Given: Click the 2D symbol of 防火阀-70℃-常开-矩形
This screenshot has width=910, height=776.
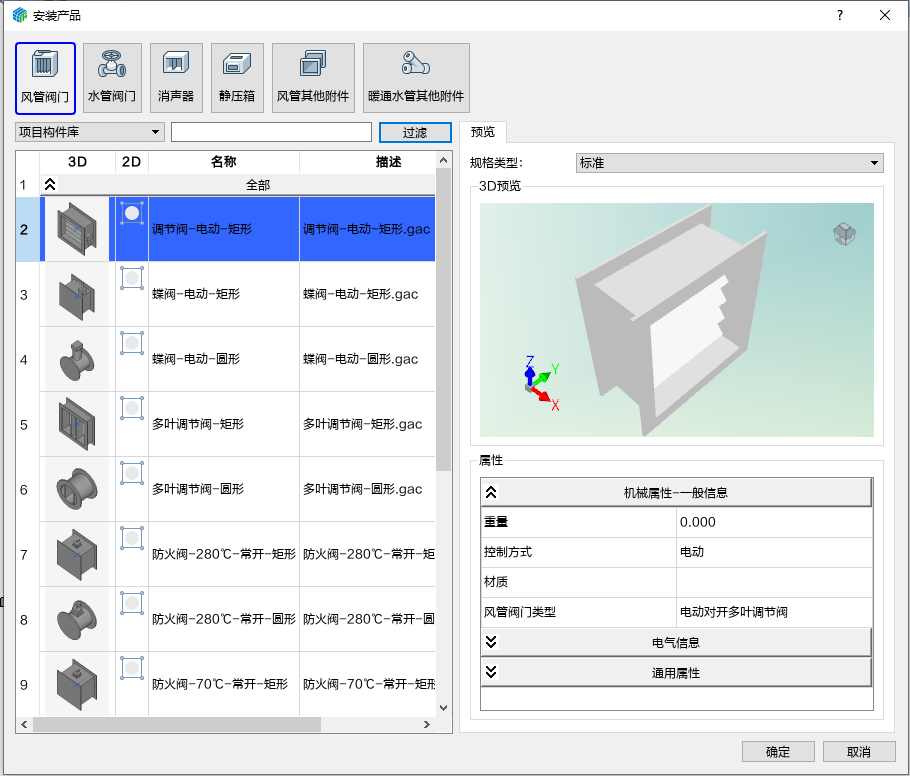Looking at the screenshot, I should point(132,668).
